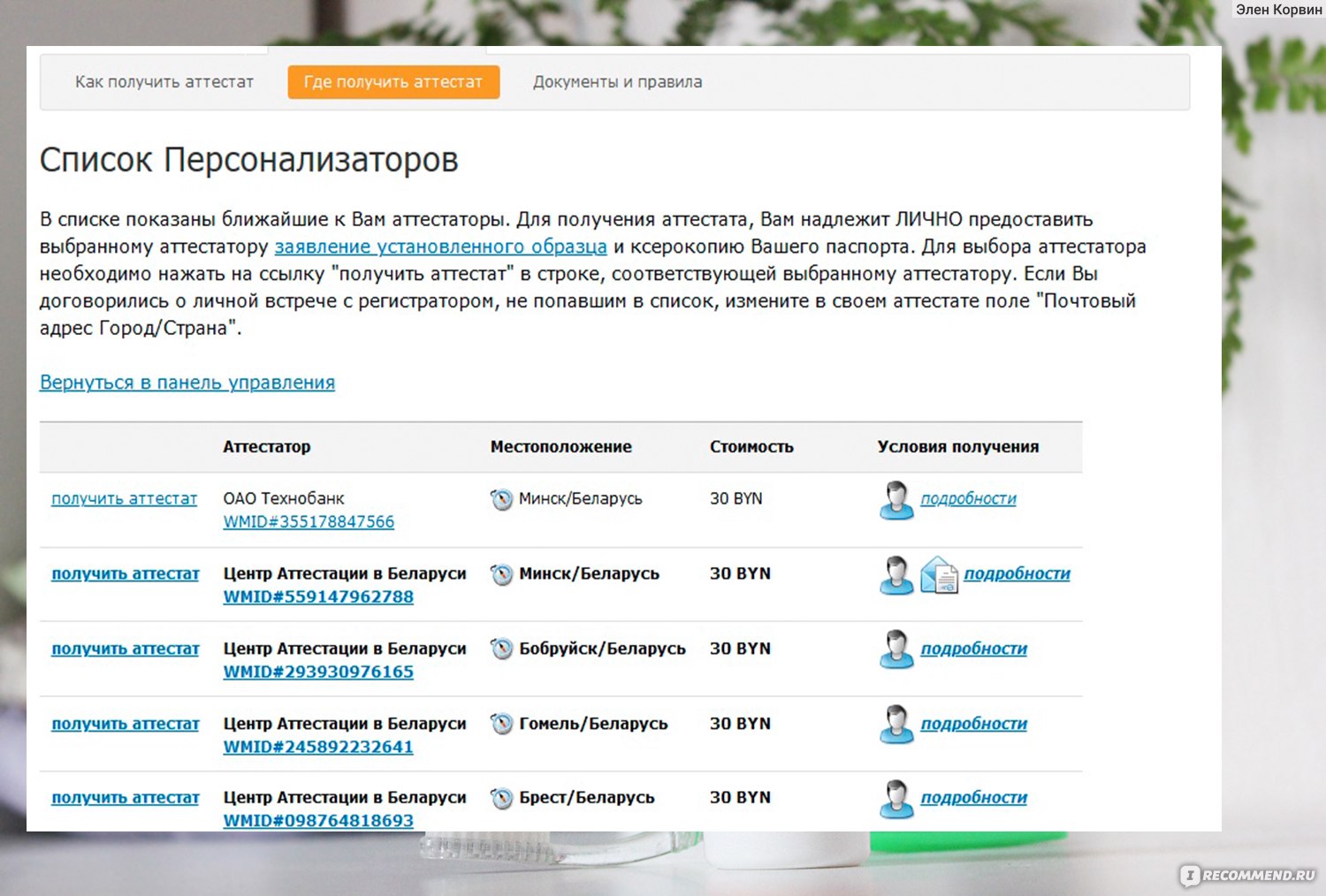Click the person icon in Бобруйск row
1326x896 pixels.
896,649
